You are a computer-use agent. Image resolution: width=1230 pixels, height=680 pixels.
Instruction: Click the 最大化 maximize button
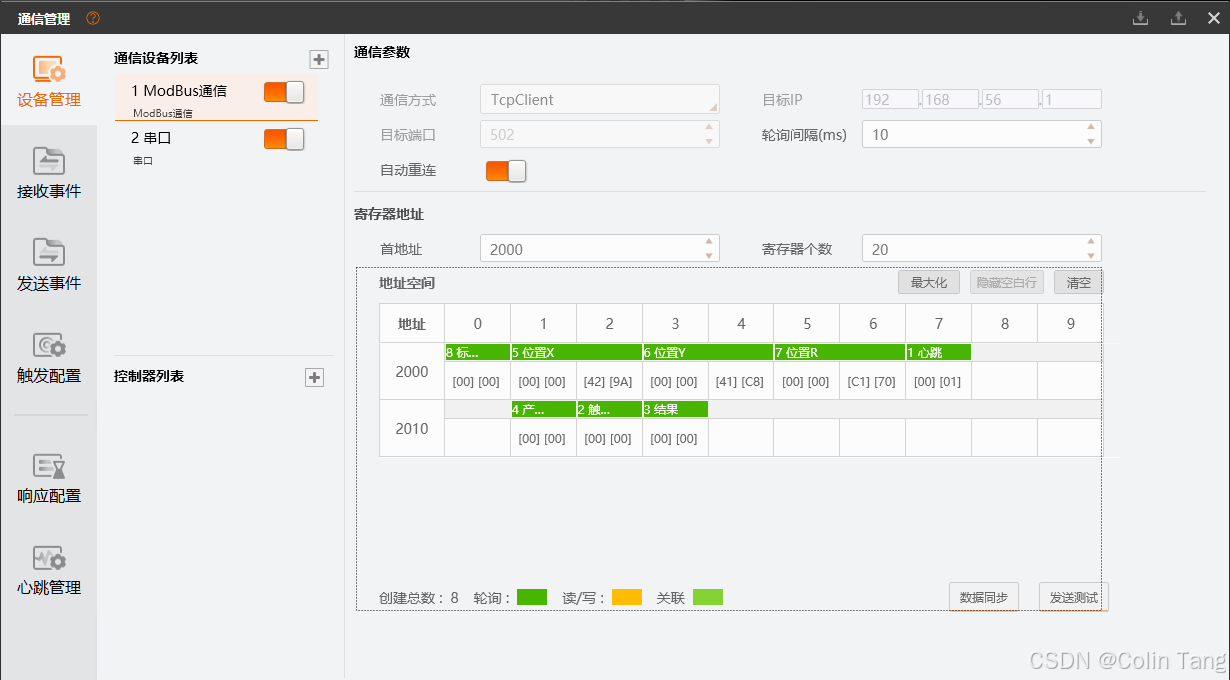click(929, 283)
